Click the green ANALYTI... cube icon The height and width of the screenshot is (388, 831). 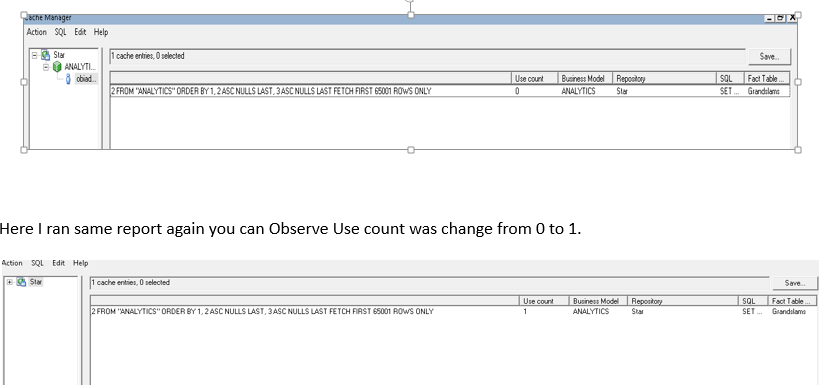(57, 67)
